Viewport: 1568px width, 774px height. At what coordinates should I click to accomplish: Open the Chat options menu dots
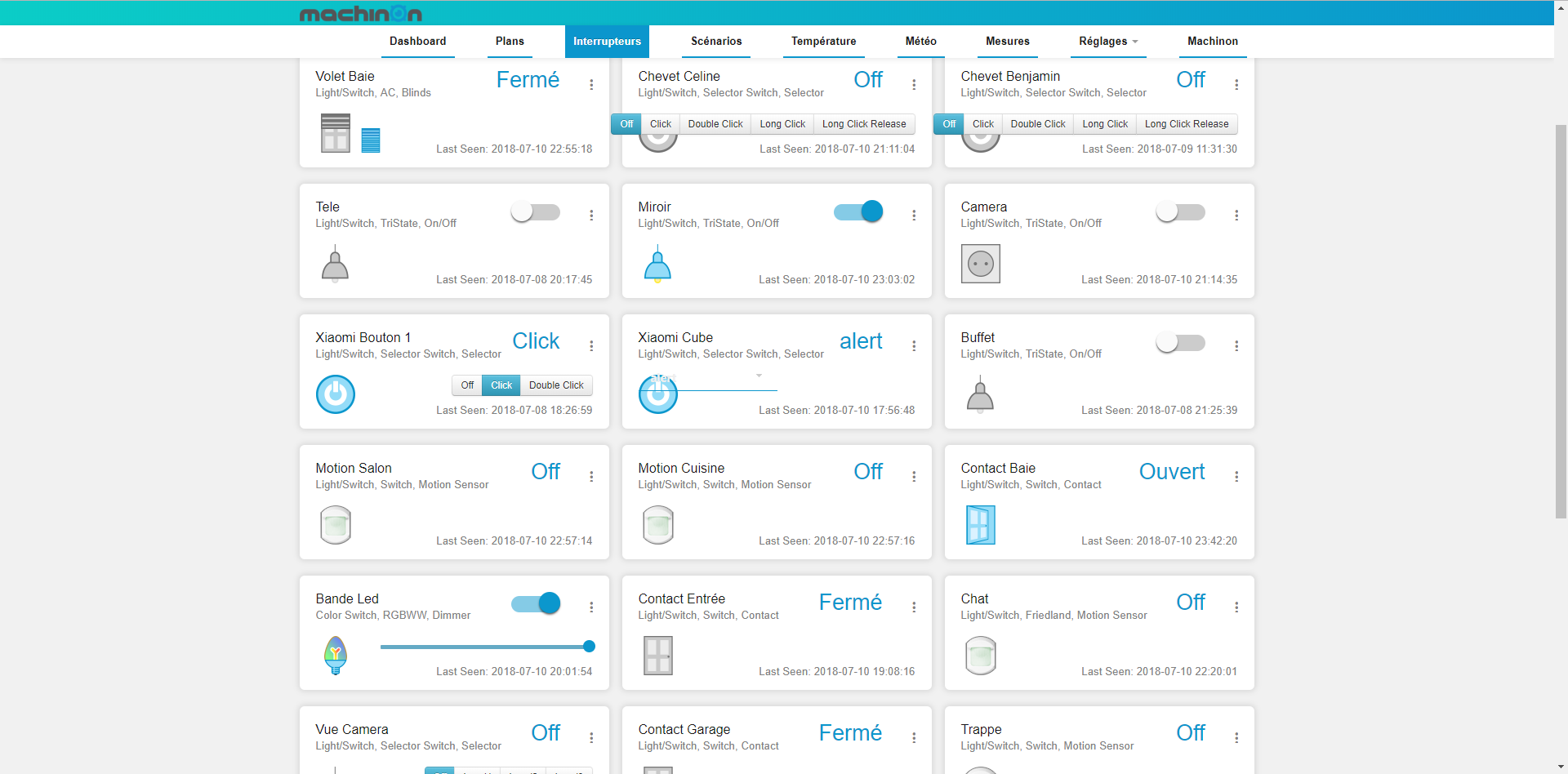click(x=1236, y=607)
